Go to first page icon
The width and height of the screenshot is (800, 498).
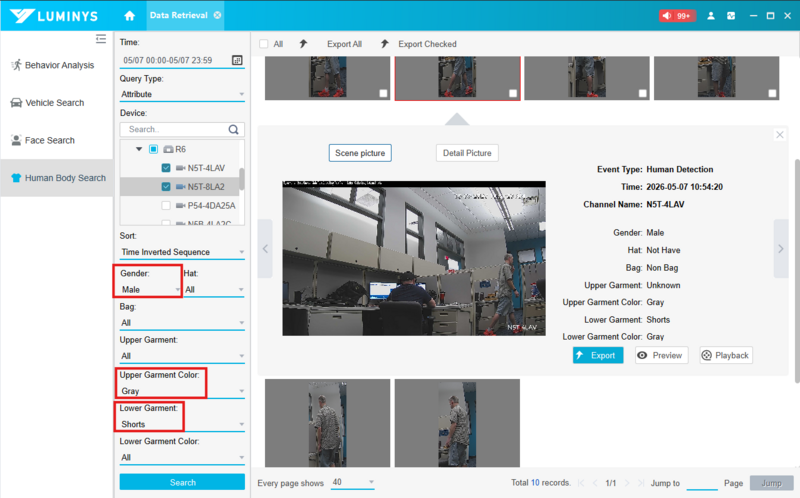click(x=581, y=483)
